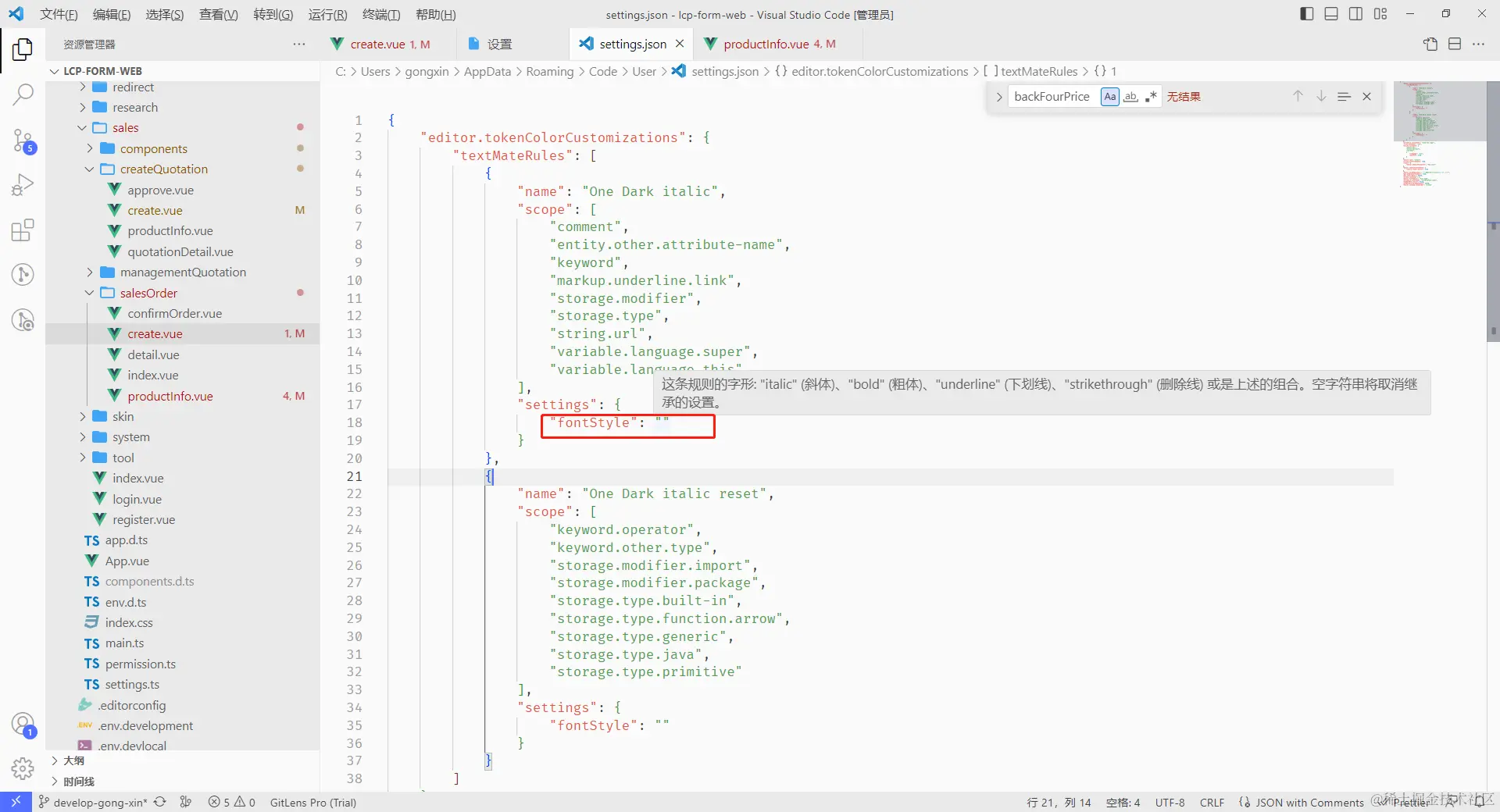This screenshot has width=1500, height=812.
Task: Split the editor right
Action: (1455, 45)
